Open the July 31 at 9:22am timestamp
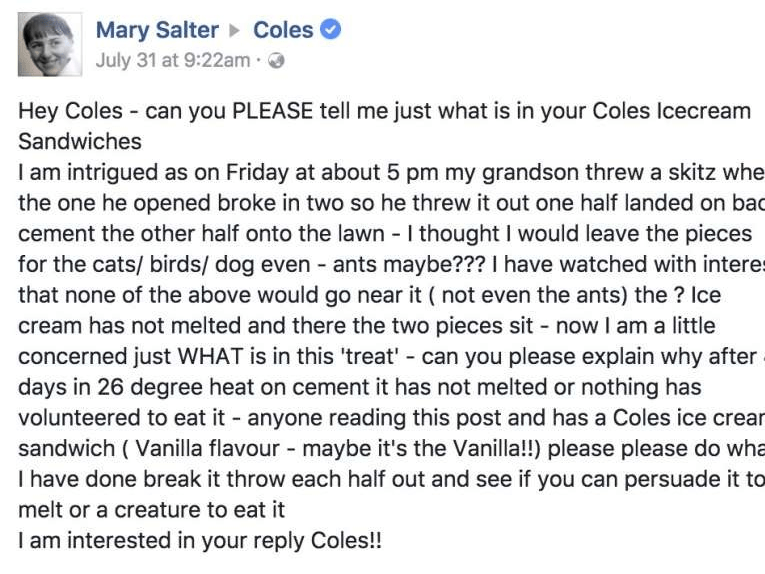The width and height of the screenshot is (765, 574). [173, 60]
